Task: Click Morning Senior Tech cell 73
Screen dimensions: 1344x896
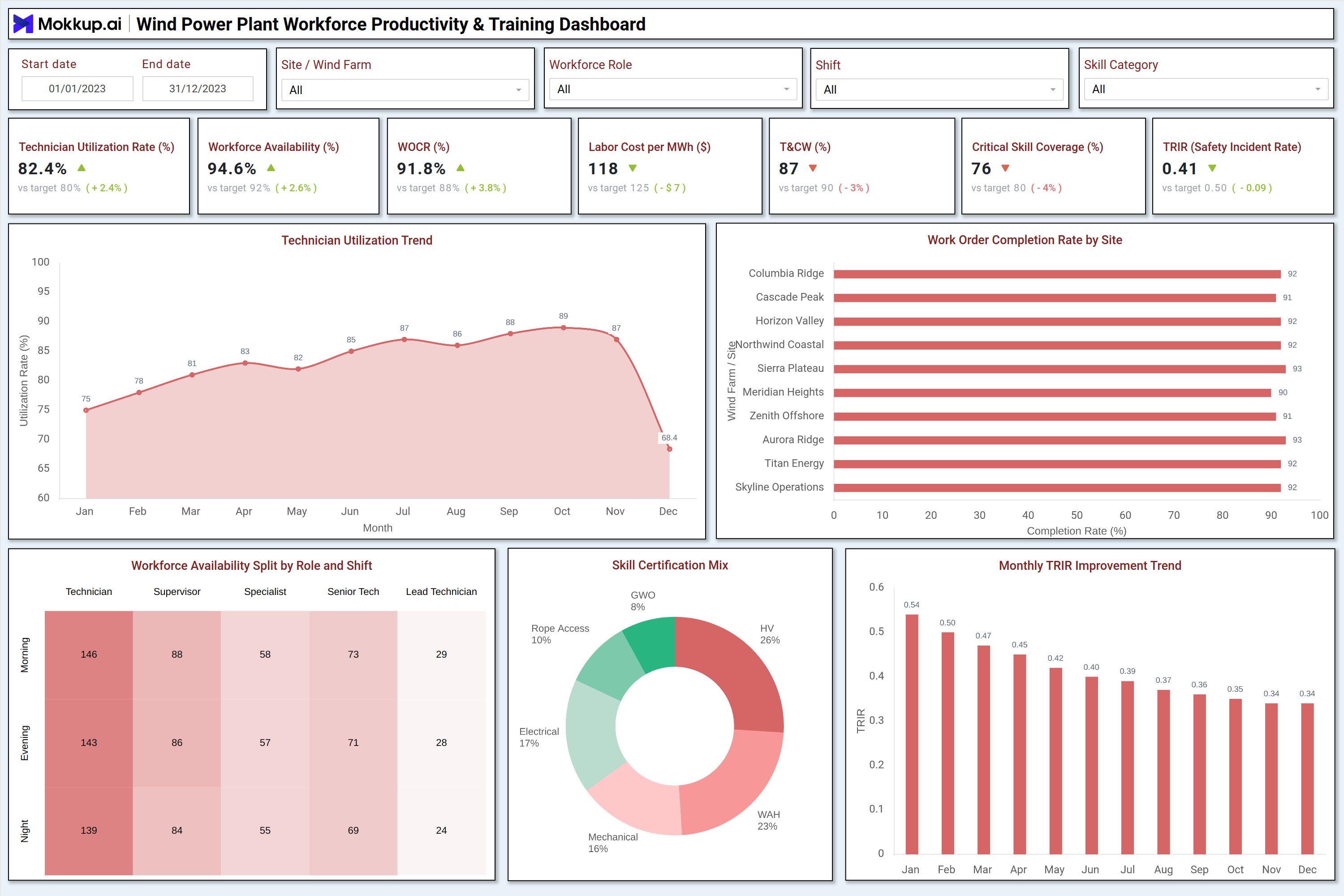Action: click(353, 655)
